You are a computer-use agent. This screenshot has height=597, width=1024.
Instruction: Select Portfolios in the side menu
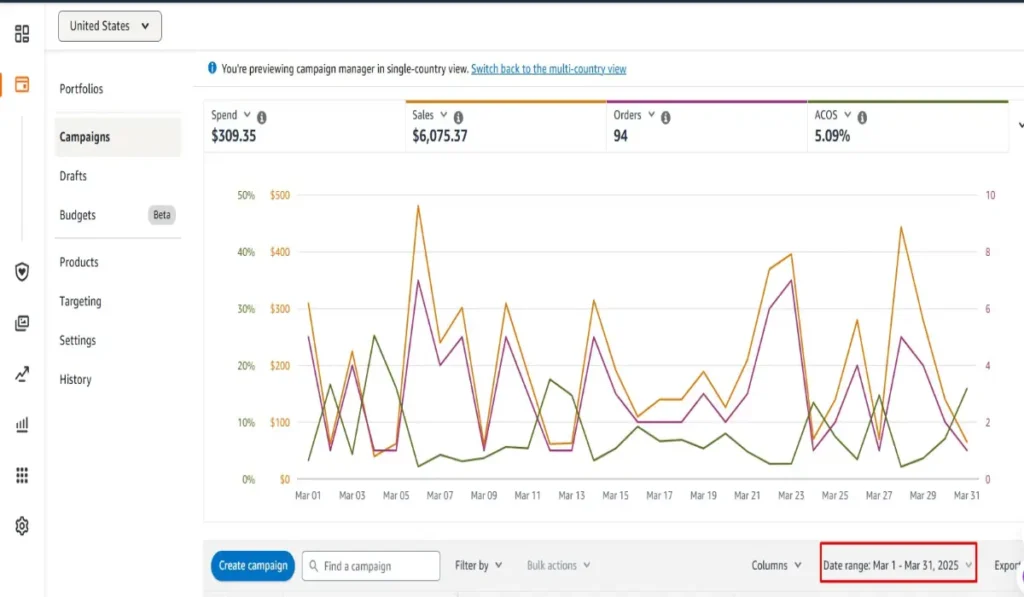81,89
